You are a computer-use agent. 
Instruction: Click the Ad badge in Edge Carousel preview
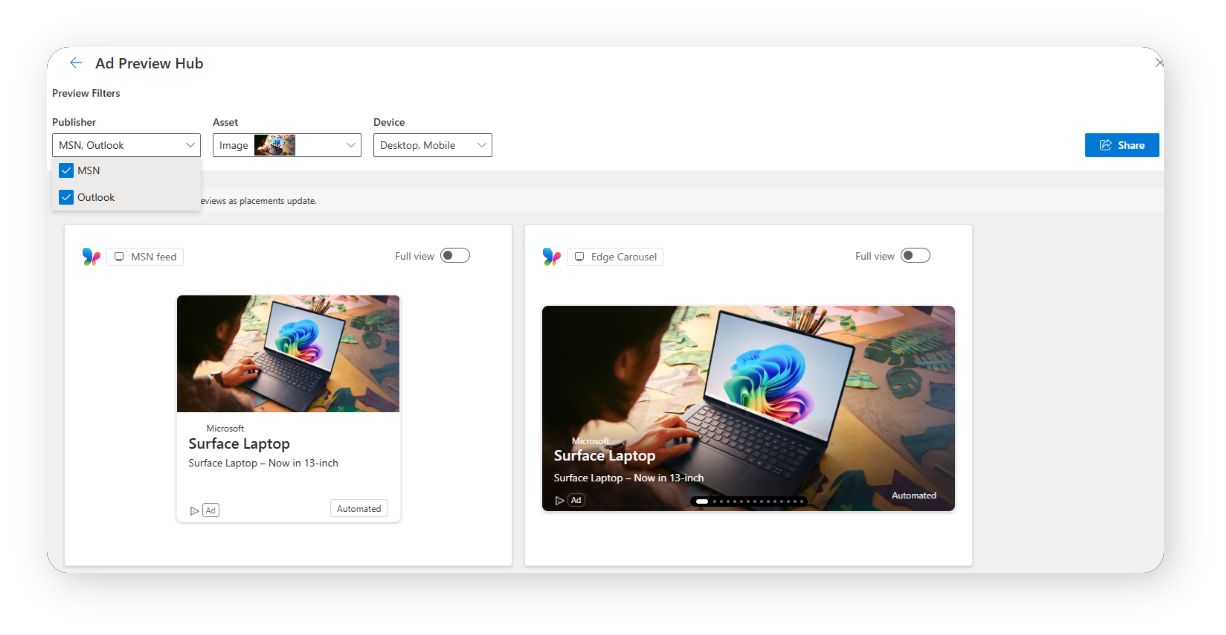point(576,500)
